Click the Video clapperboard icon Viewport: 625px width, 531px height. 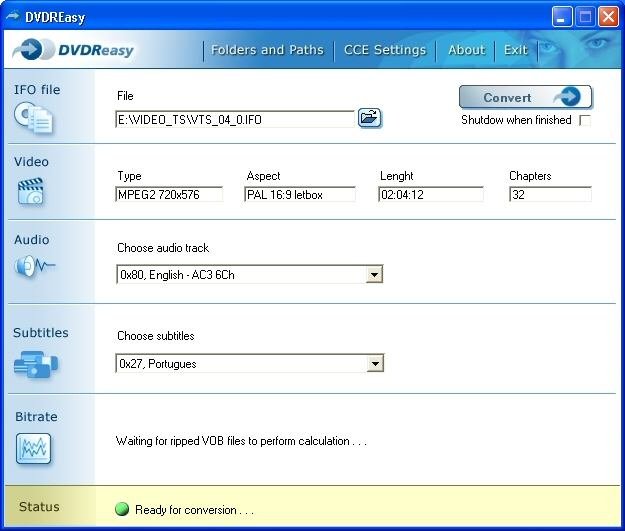(31, 192)
